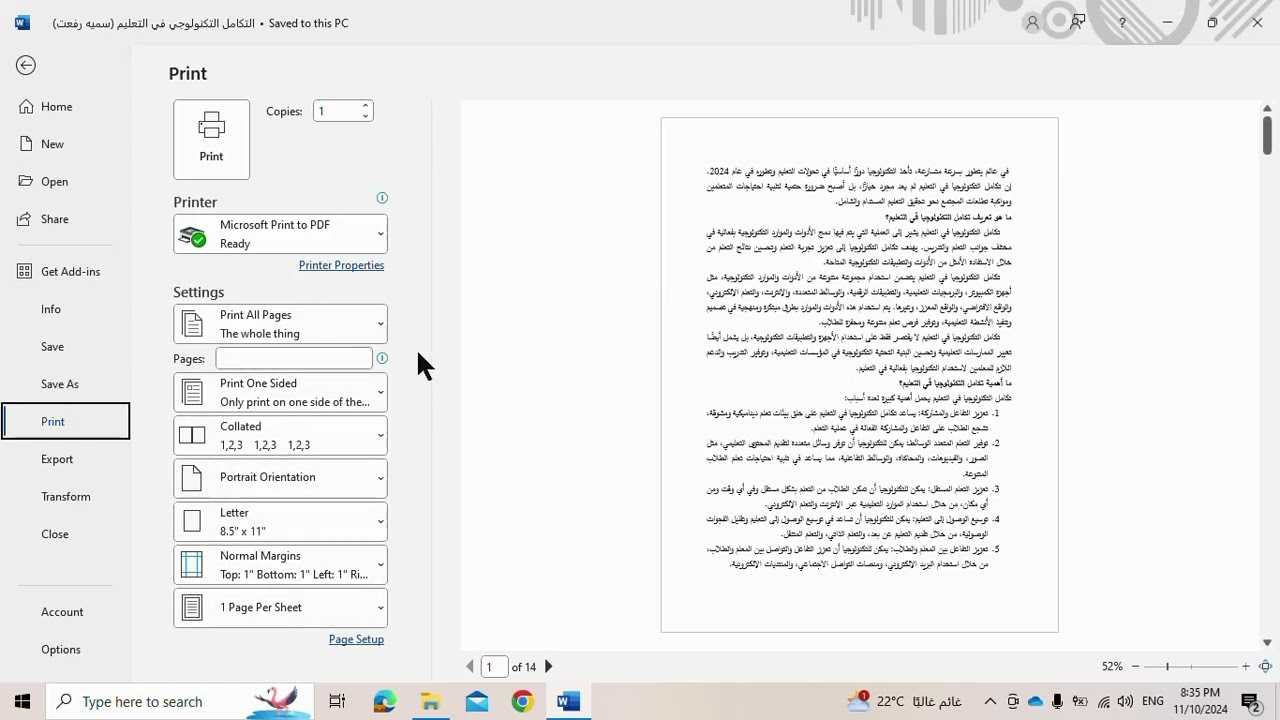
Task: Click the Word icon on the taskbar
Action: click(568, 702)
